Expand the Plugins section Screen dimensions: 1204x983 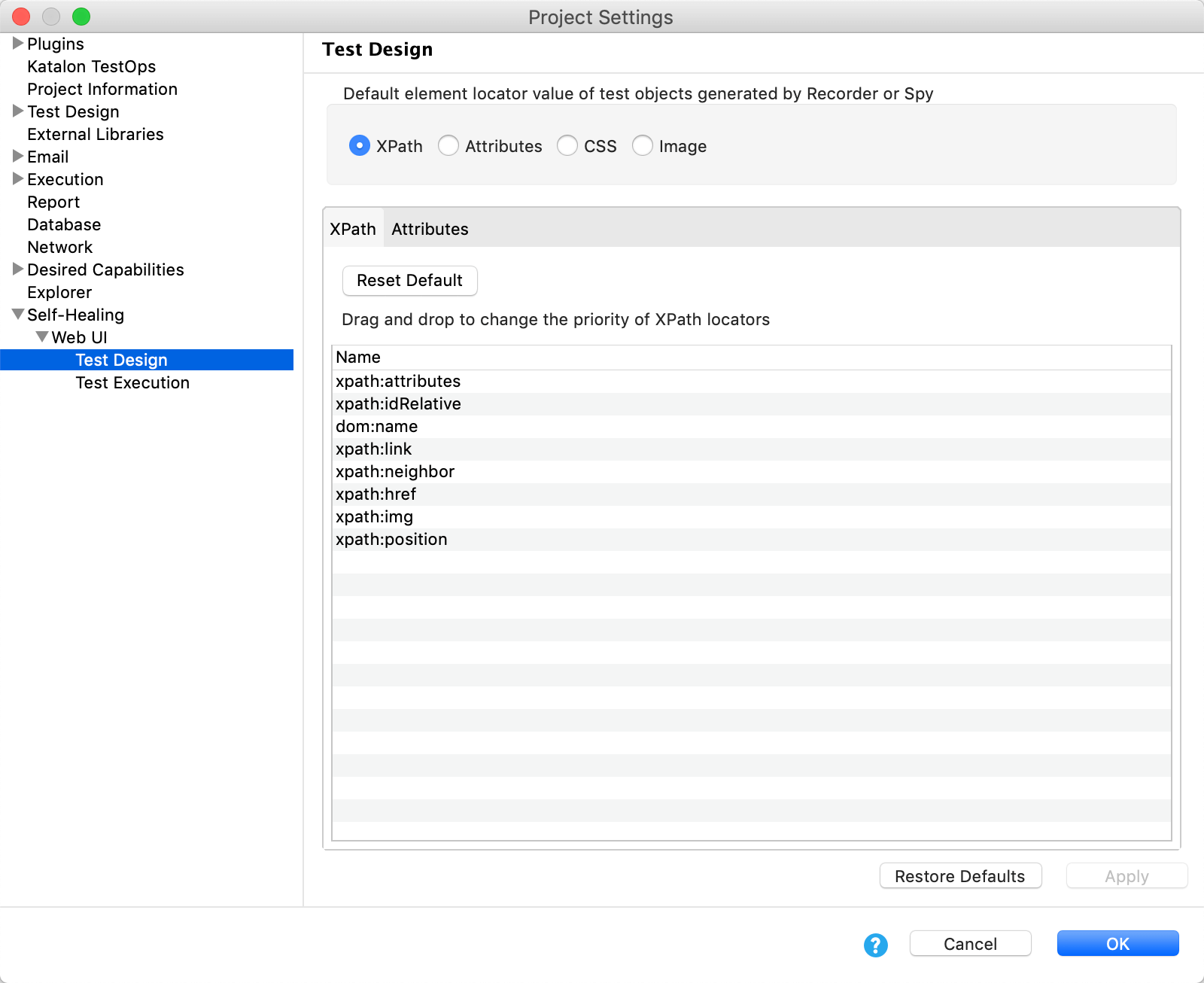16,43
